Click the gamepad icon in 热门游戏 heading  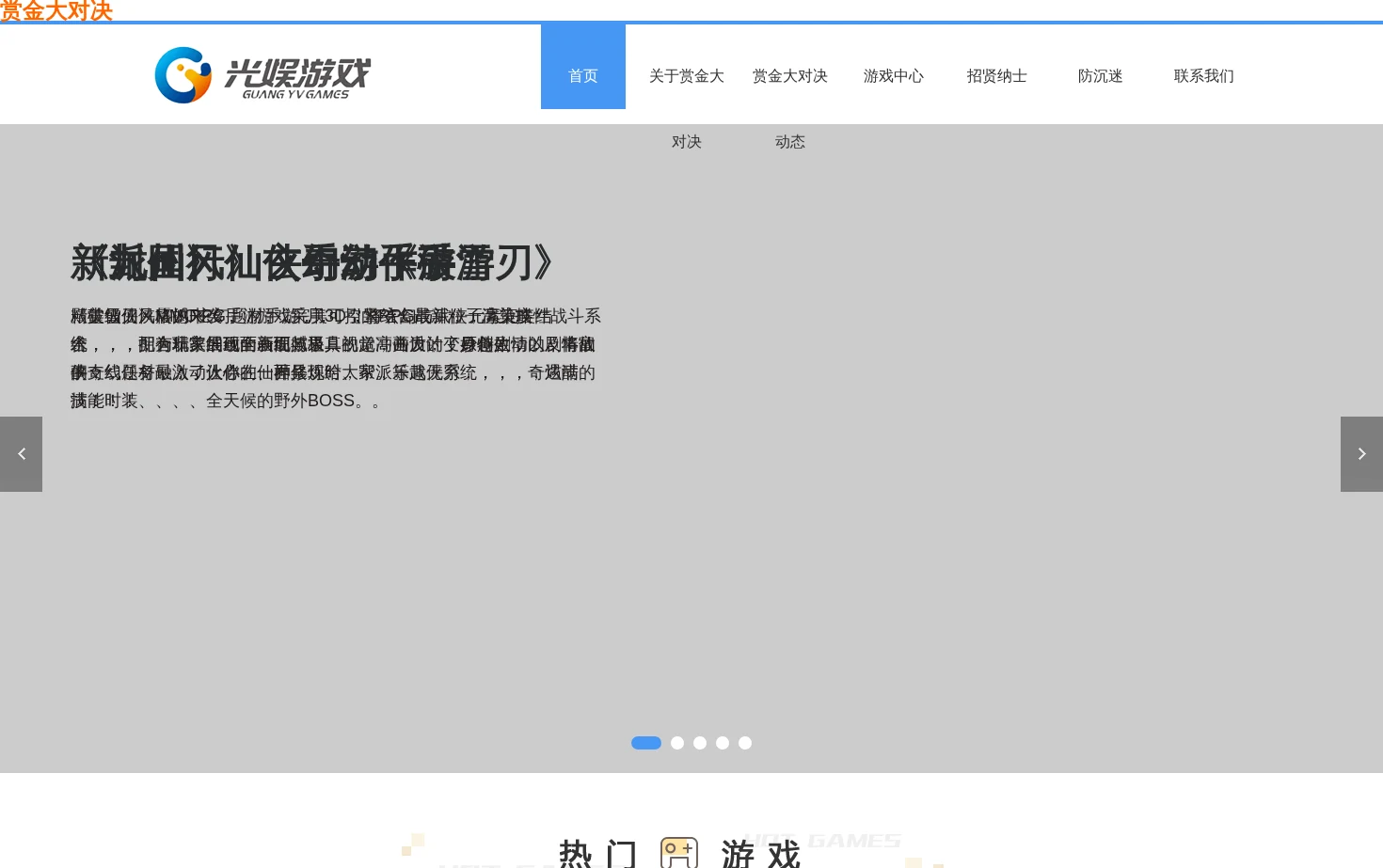679,852
